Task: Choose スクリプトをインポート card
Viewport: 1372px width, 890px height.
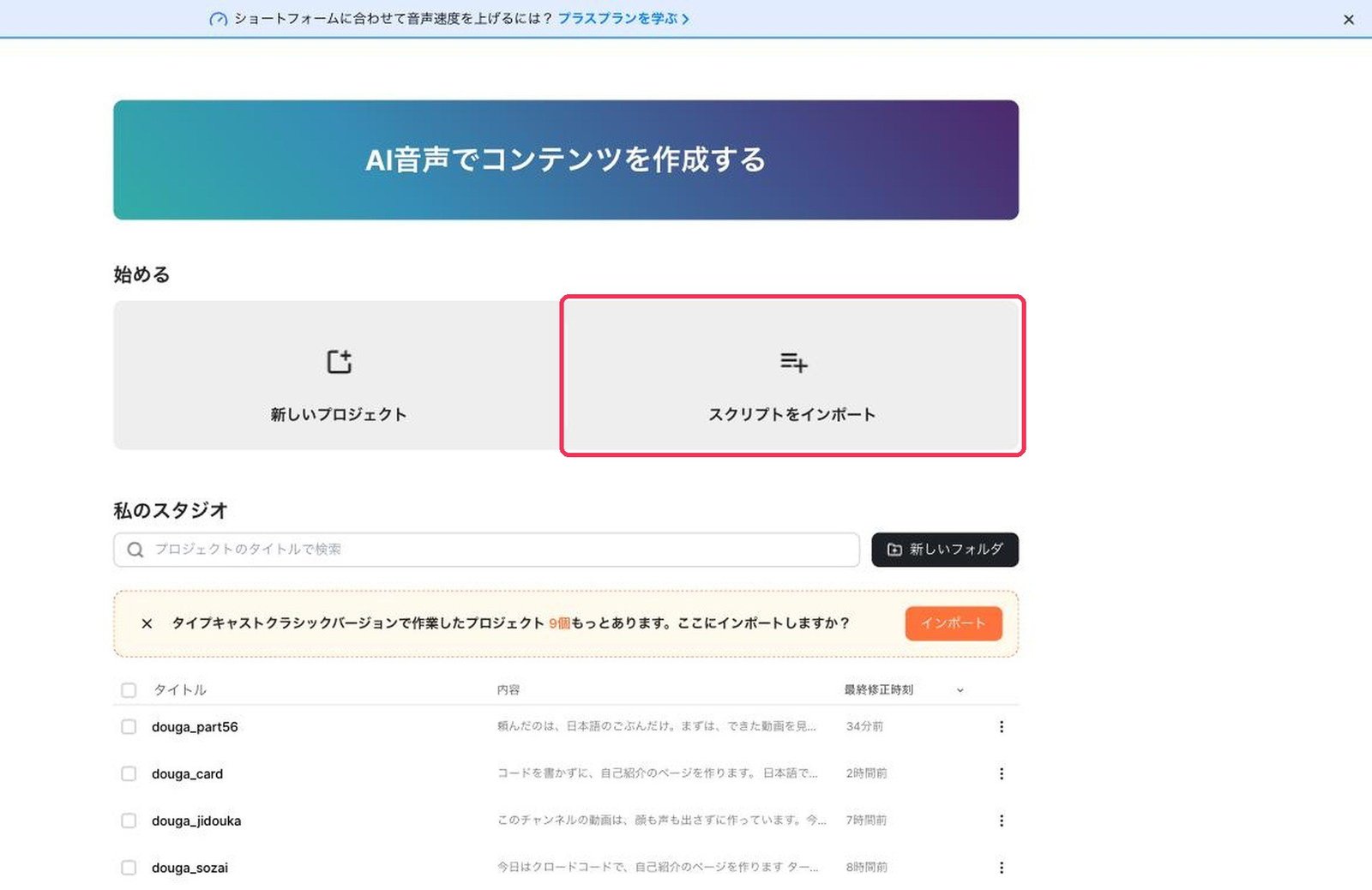Action: [x=792, y=375]
